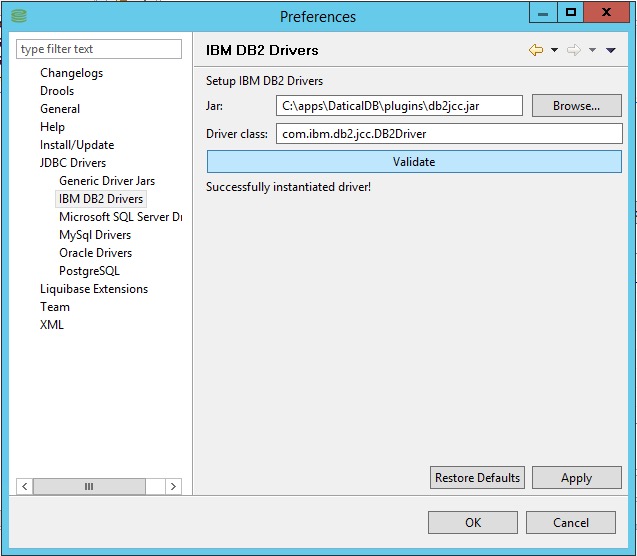Close the Preferences window
Image resolution: width=637 pixels, height=556 pixels.
(x=607, y=13)
